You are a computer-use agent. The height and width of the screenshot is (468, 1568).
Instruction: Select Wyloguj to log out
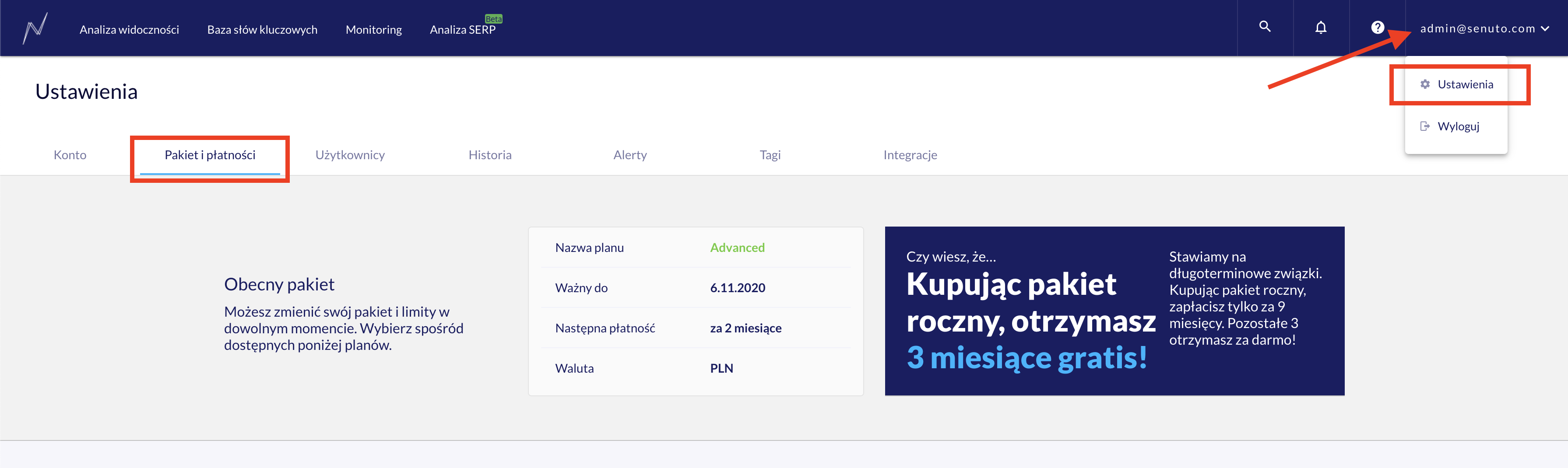point(1457,126)
